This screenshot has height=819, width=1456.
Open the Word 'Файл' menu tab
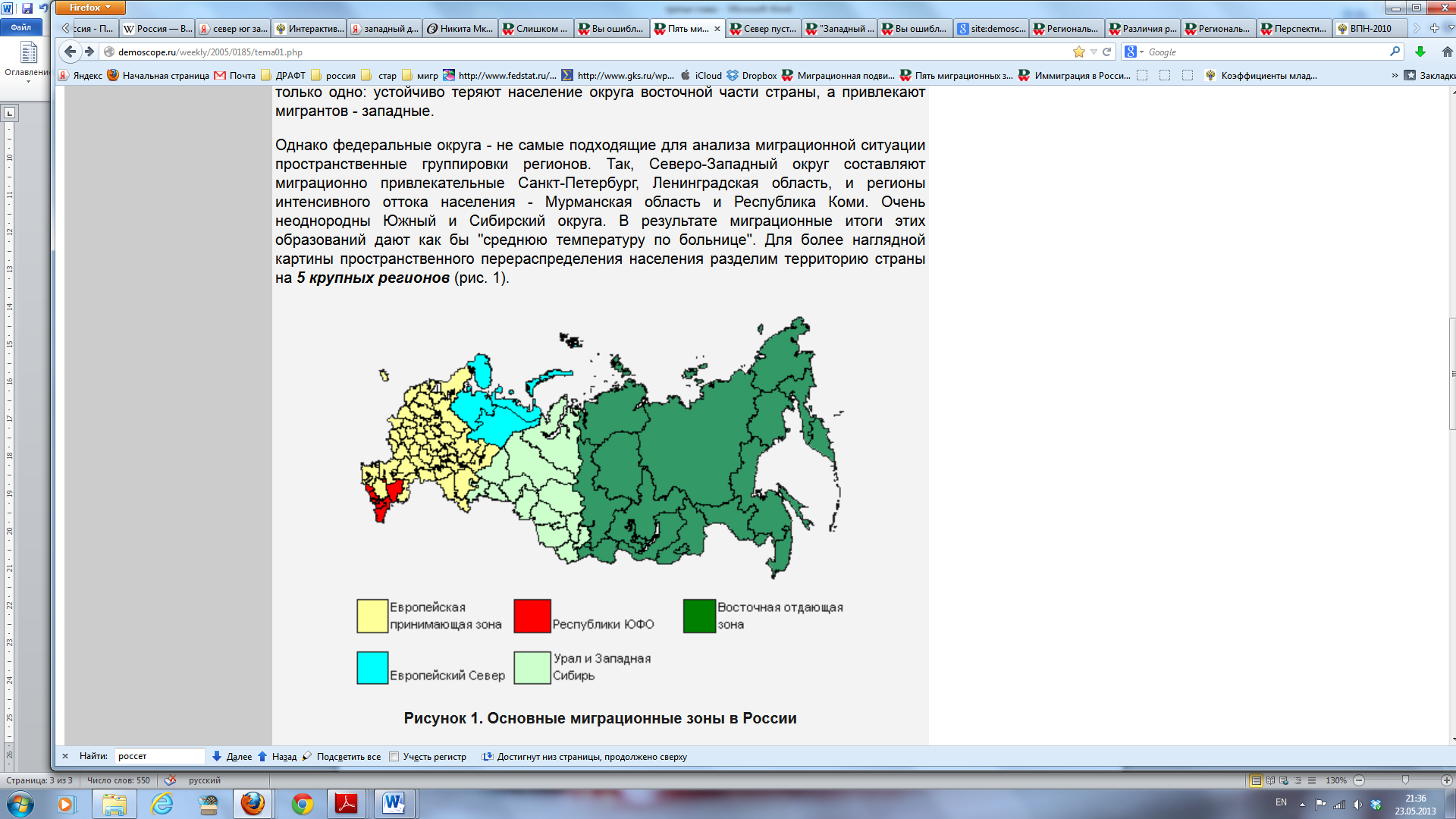[x=21, y=27]
